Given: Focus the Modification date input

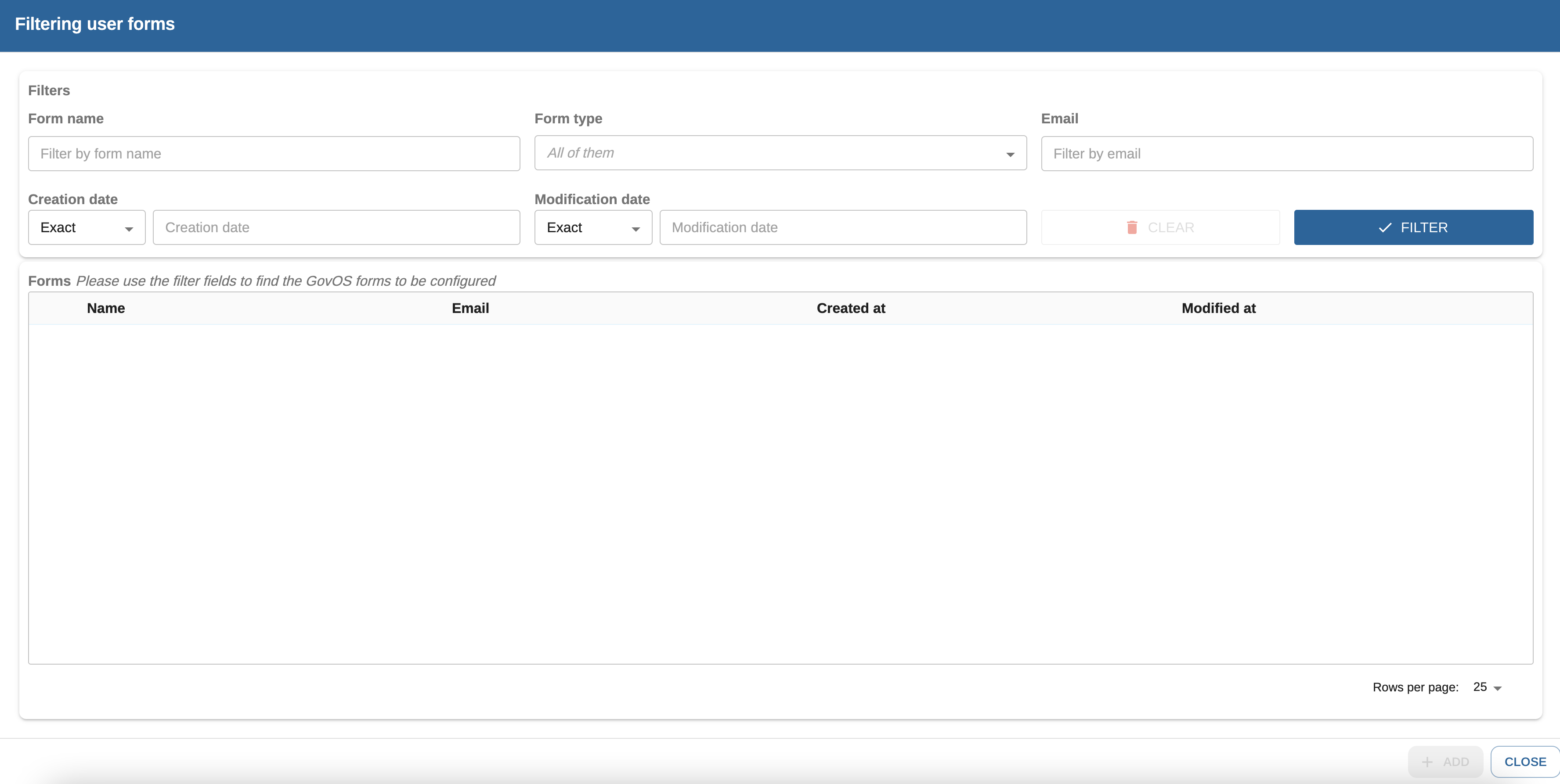Looking at the screenshot, I should click(842, 228).
